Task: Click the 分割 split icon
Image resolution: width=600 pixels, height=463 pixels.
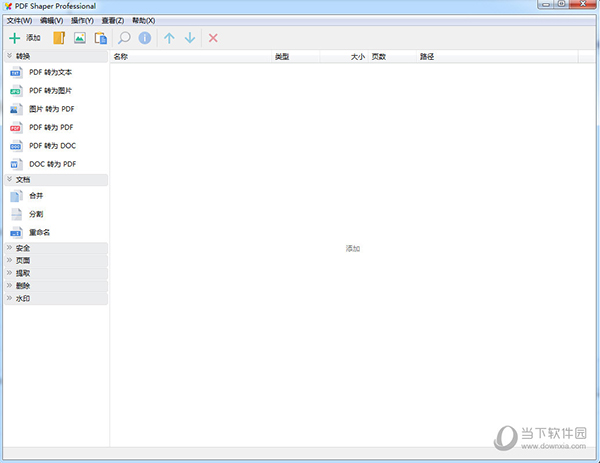Action: click(x=16, y=214)
